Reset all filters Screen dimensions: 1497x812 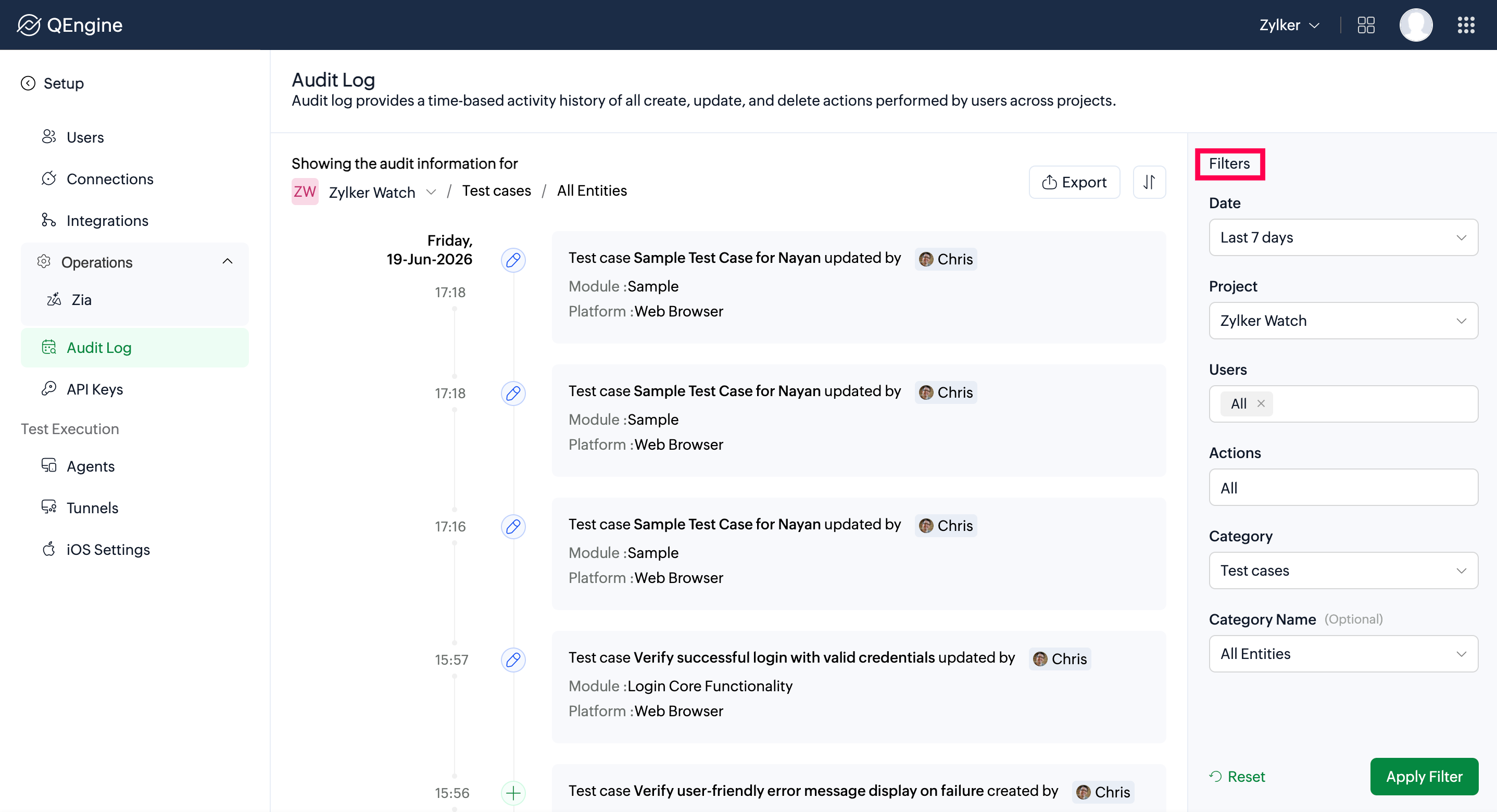pos(1237,777)
